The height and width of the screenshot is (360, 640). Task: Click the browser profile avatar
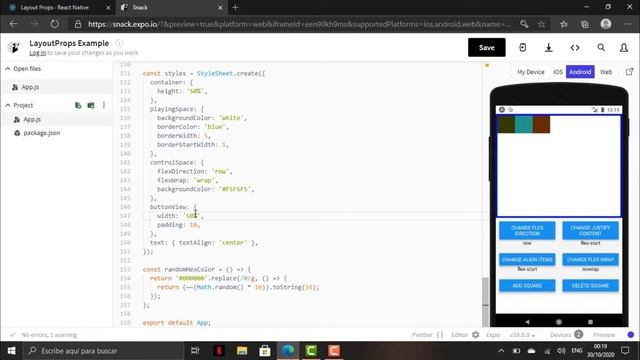(606, 24)
